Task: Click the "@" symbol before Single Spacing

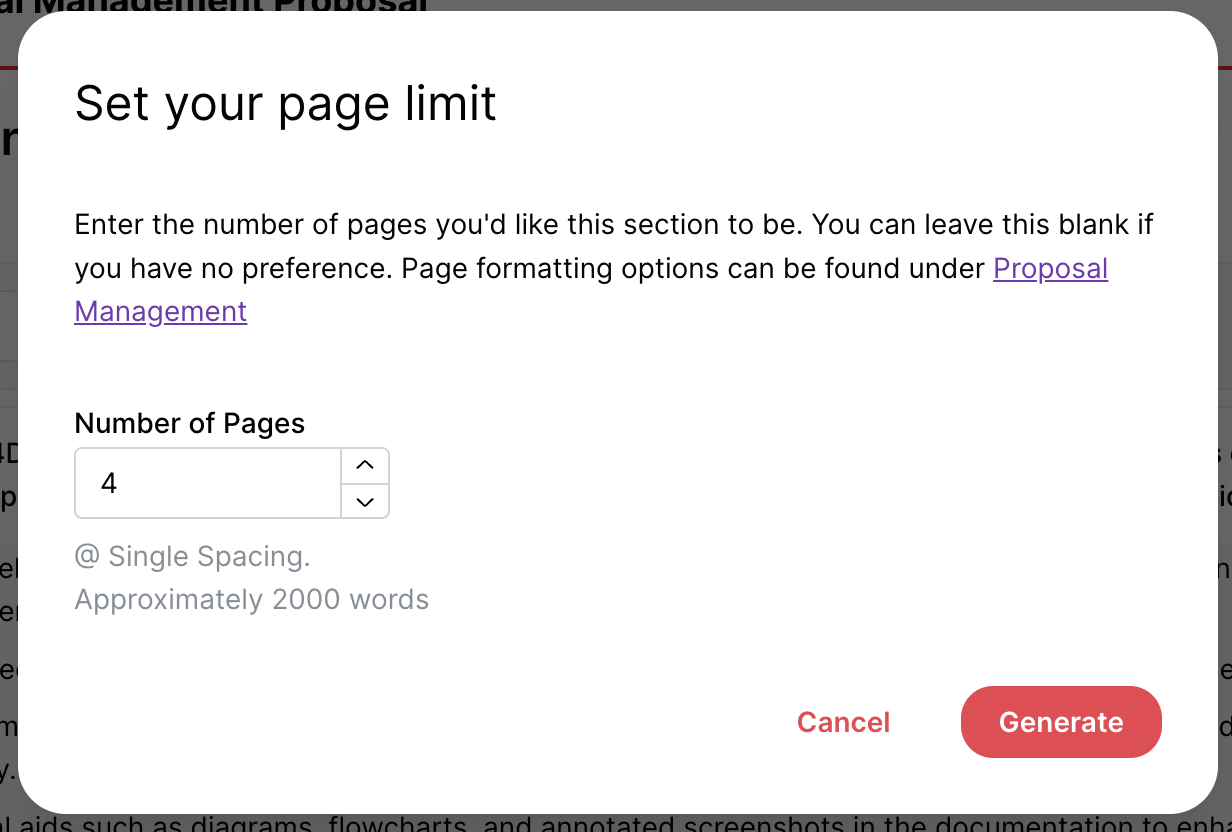Action: click(x=86, y=556)
